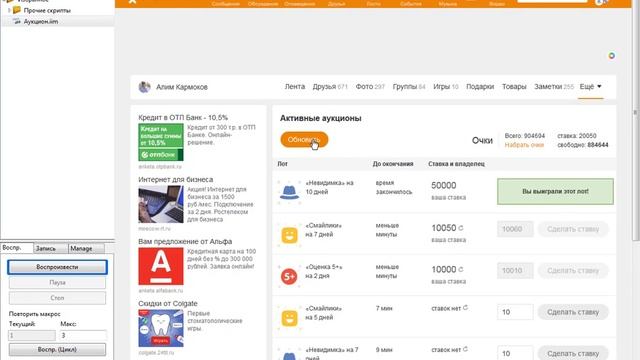Viewport: 640px width, 360px height.
Task: Click the green «Вы выиграли этот лот!» banner
Action: coord(555,191)
